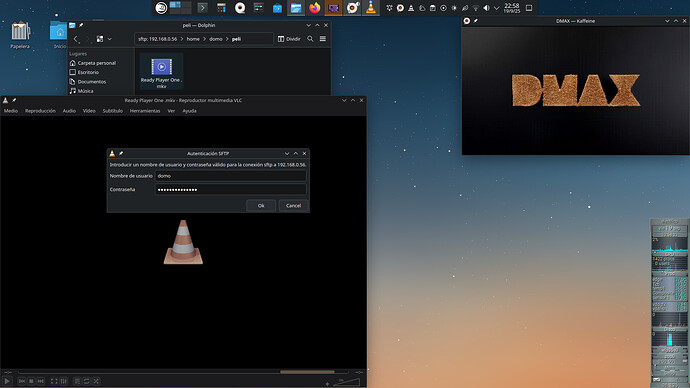Open Firefox from the panel
Image resolution: width=690 pixels, height=388 pixels.
[x=315, y=7]
